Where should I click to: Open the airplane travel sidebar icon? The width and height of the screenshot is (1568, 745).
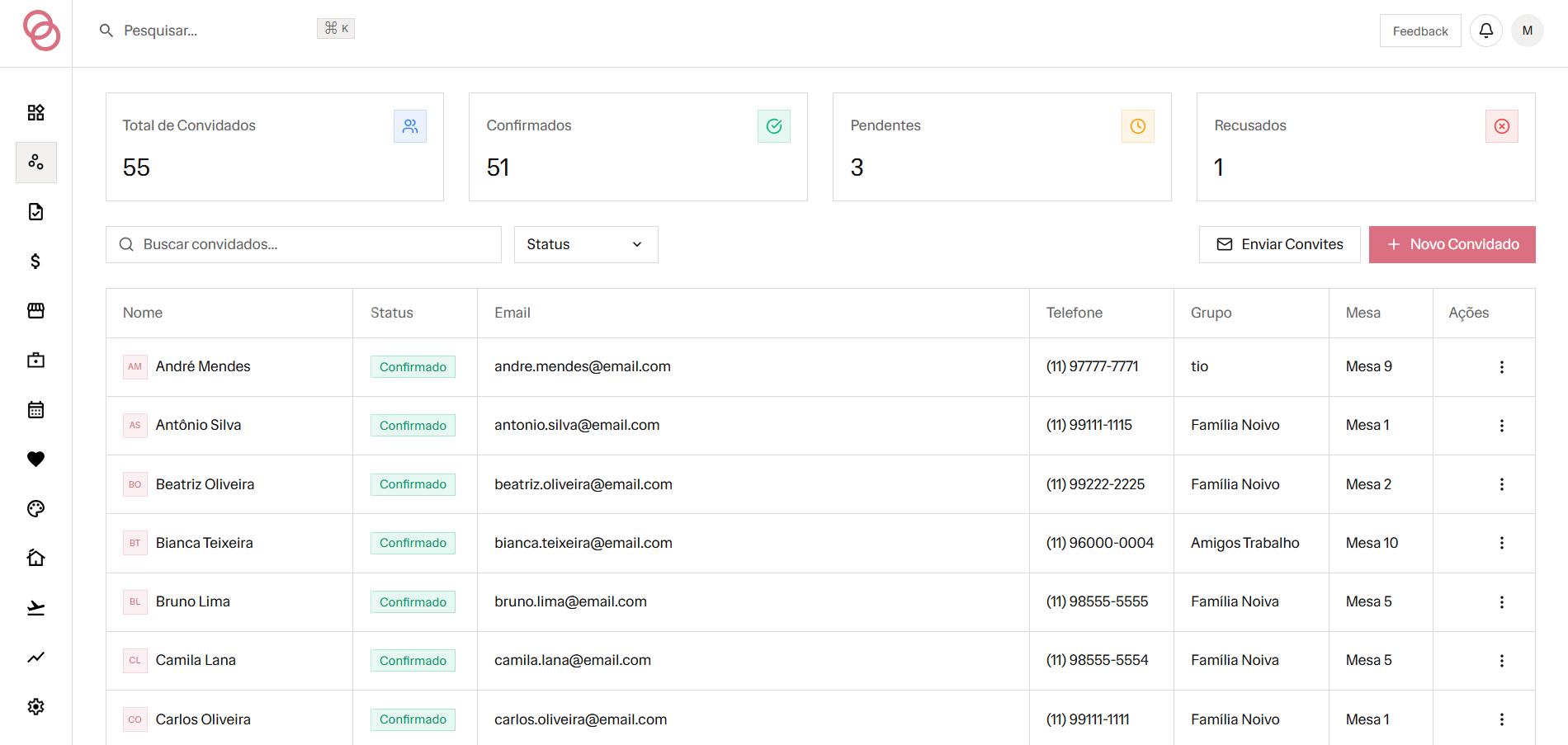point(35,607)
